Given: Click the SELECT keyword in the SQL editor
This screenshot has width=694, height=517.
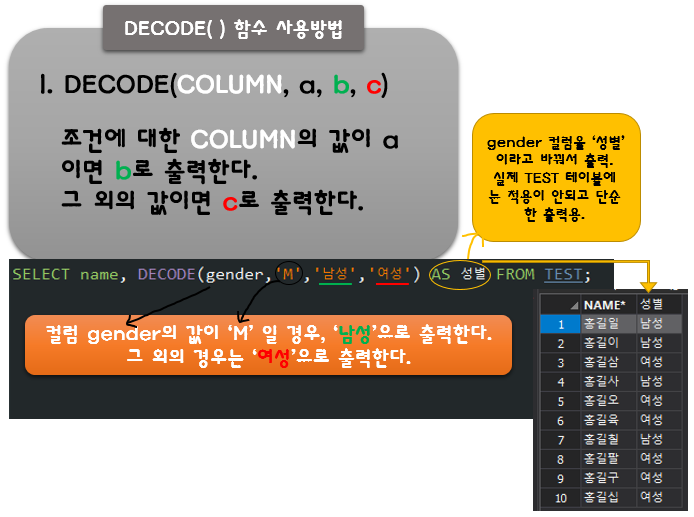Looking at the screenshot, I should (41, 275).
